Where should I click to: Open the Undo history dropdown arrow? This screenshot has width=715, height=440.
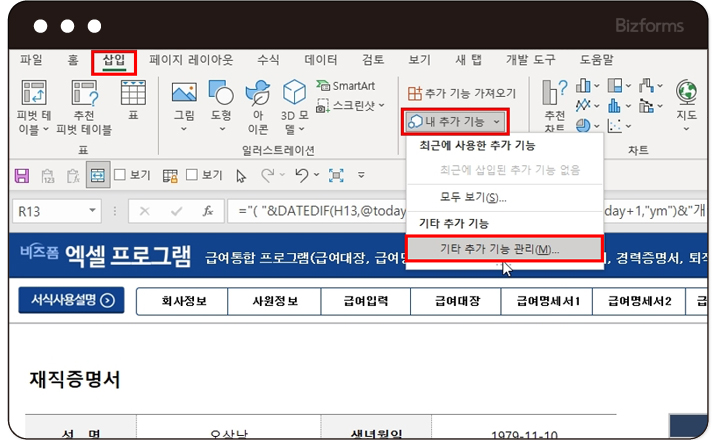316,175
